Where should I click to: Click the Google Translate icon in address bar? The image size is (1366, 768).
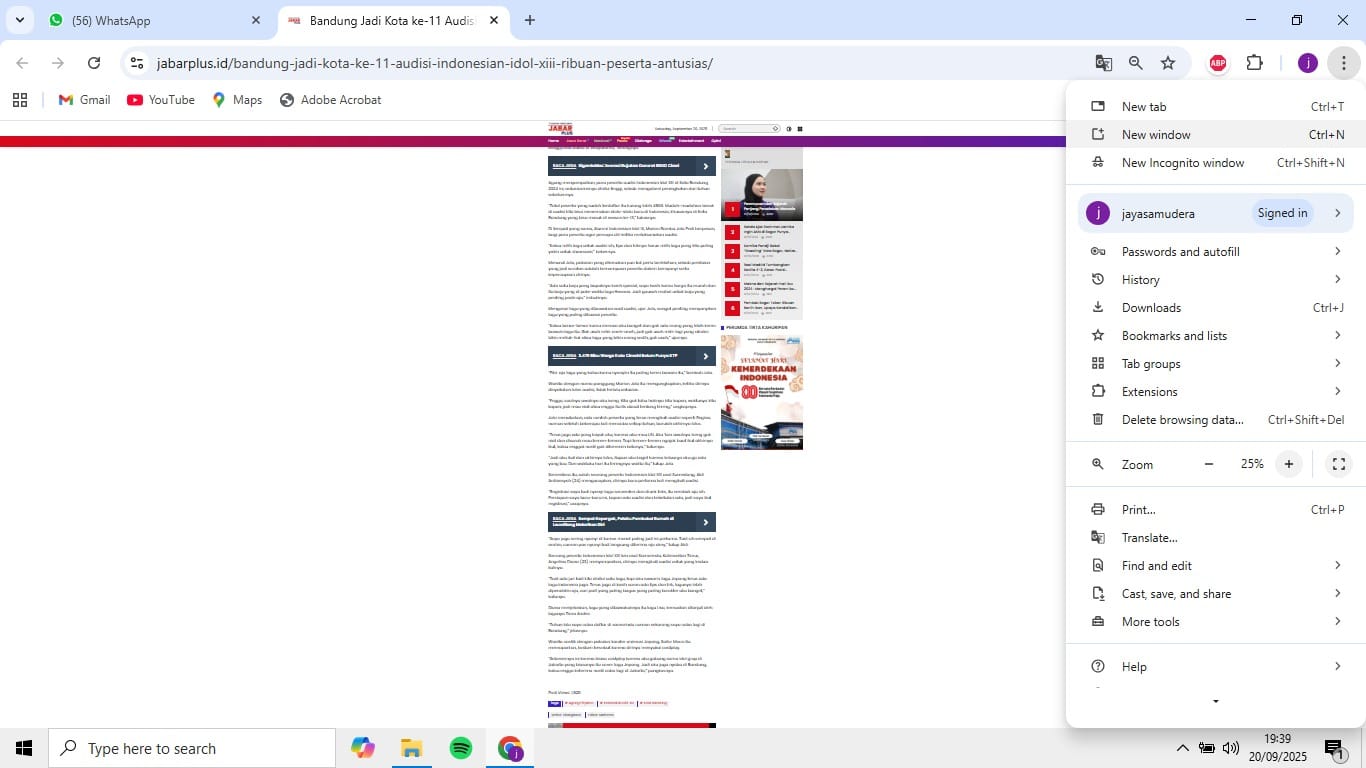tap(1104, 63)
